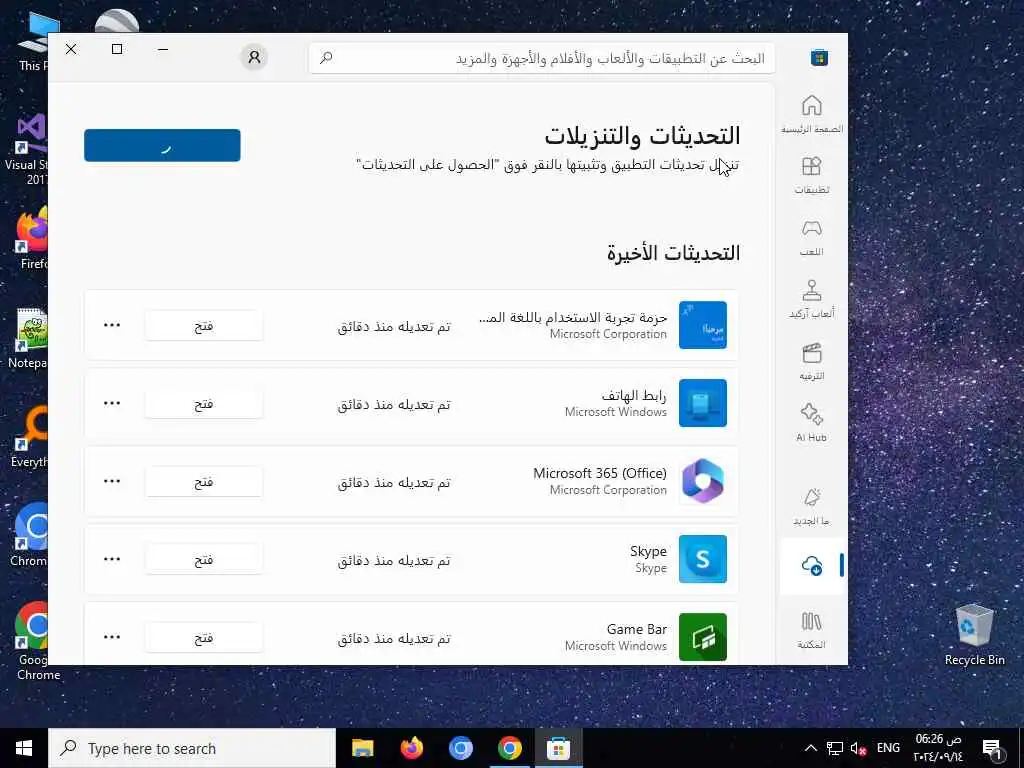Open File Explorer from the taskbar
Screen dimensions: 1024x768
pyautogui.click(x=362, y=748)
